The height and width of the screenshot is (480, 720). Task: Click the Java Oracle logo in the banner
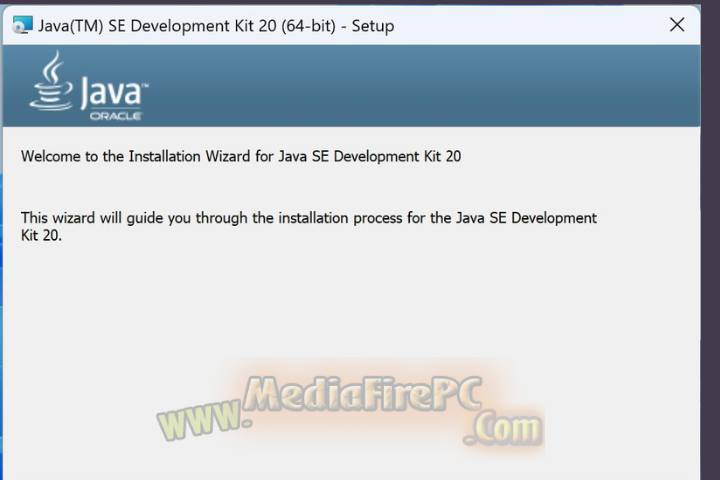click(x=89, y=86)
